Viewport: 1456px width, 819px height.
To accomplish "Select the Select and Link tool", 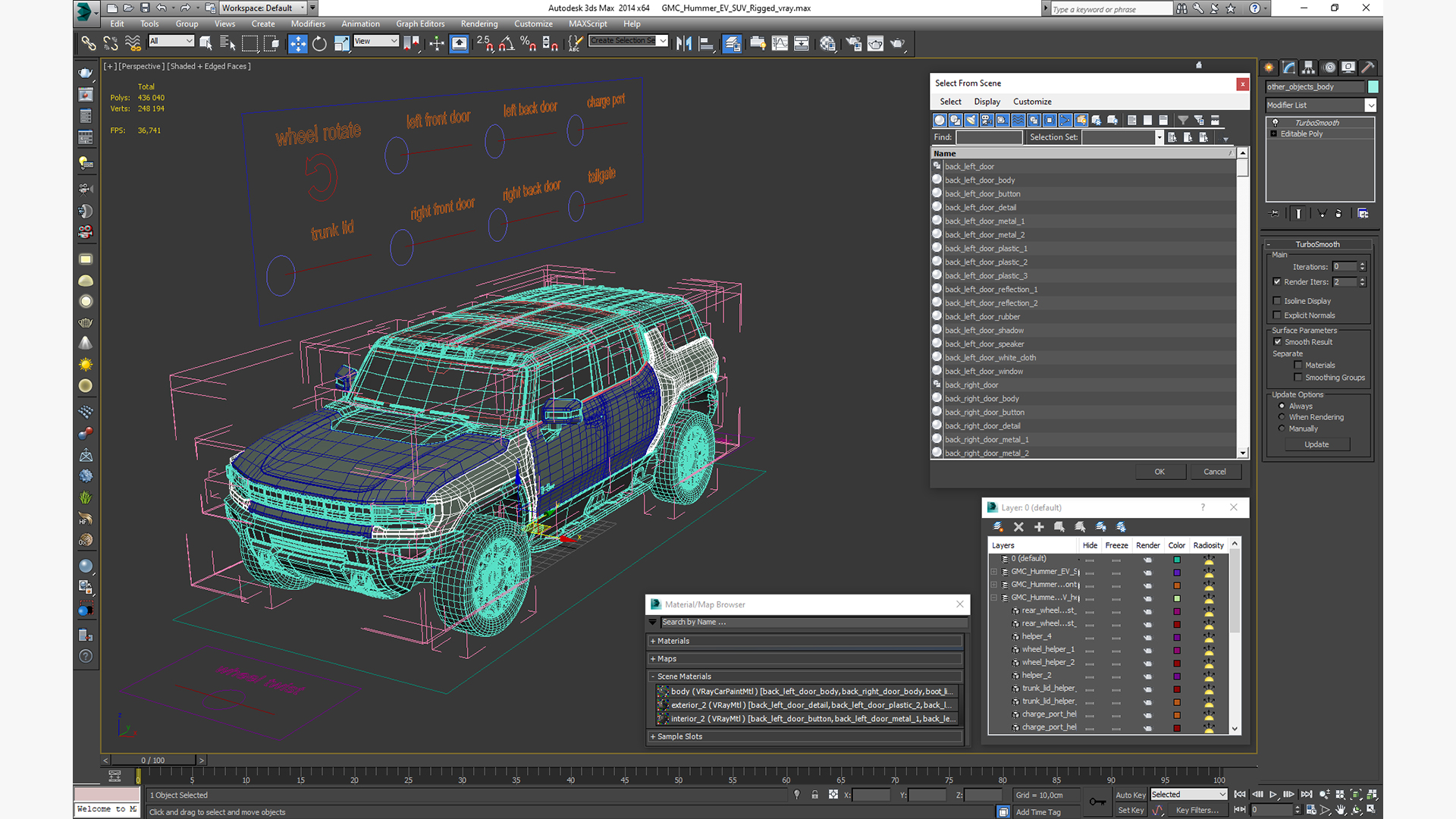I will coord(89,43).
